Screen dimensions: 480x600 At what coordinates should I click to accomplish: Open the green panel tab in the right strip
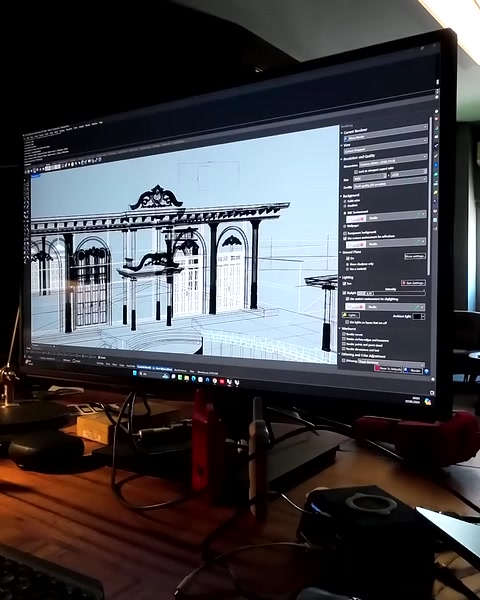tap(436, 174)
